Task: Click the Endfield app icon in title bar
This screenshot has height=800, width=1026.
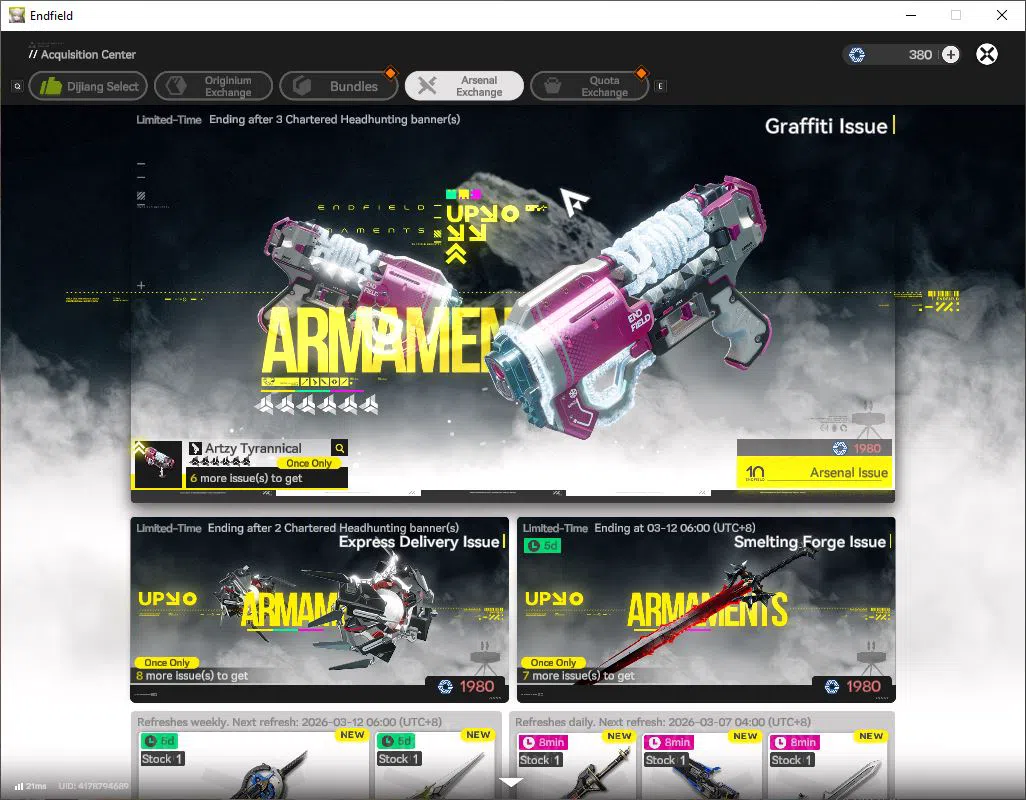Action: point(16,15)
